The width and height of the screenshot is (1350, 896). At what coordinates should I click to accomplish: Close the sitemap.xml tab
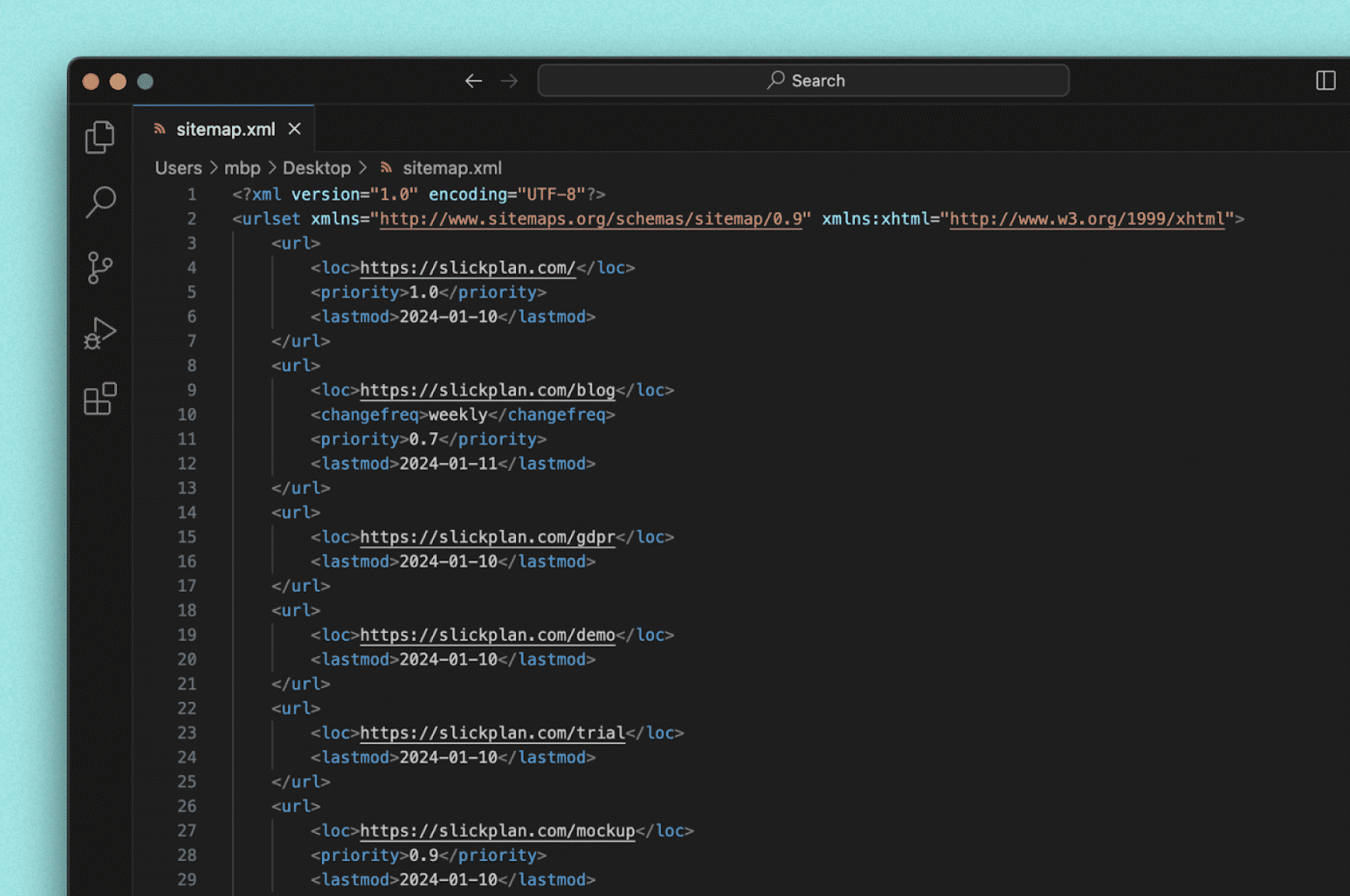[295, 129]
